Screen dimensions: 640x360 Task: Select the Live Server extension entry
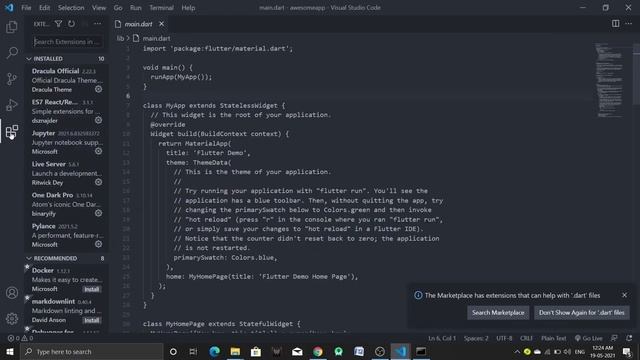pyautogui.click(x=67, y=173)
